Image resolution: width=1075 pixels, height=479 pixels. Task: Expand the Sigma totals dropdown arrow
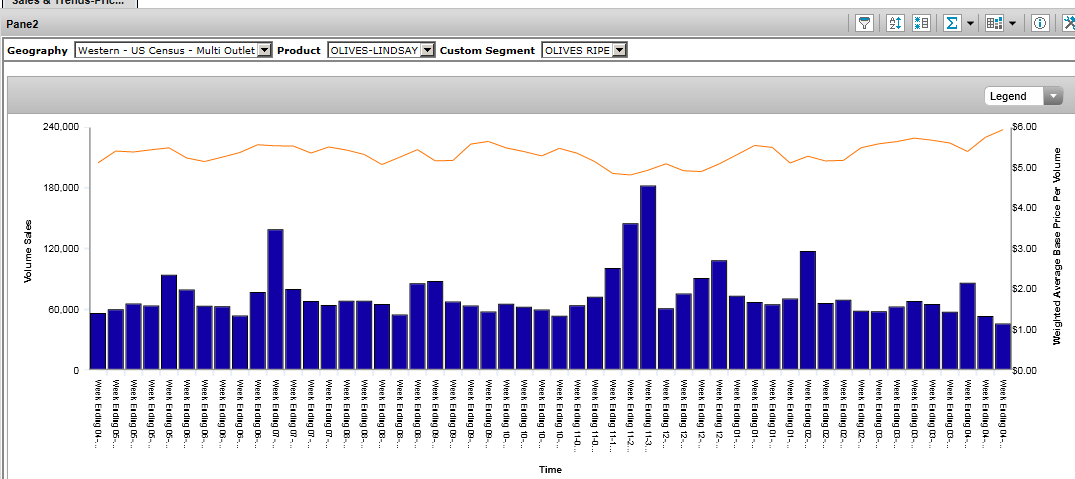(x=970, y=23)
